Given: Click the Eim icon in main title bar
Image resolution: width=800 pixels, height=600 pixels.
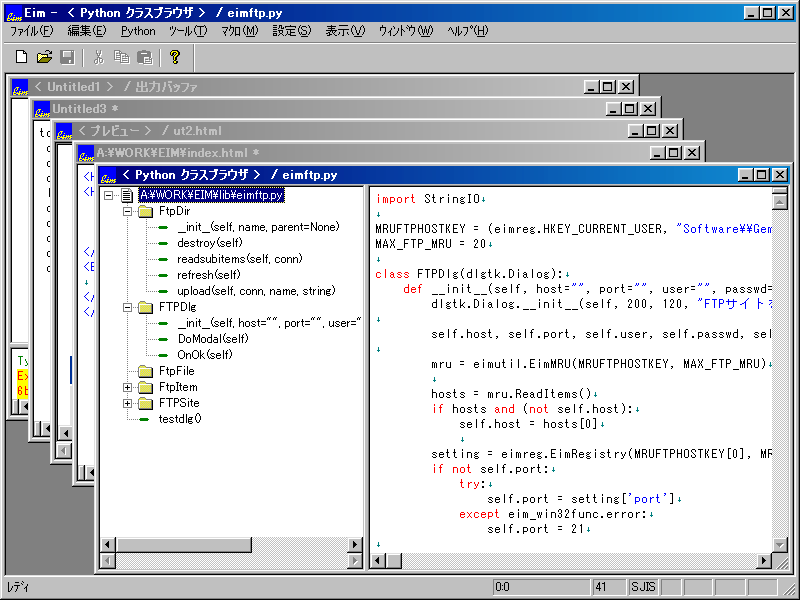Looking at the screenshot, I should coord(14,13).
